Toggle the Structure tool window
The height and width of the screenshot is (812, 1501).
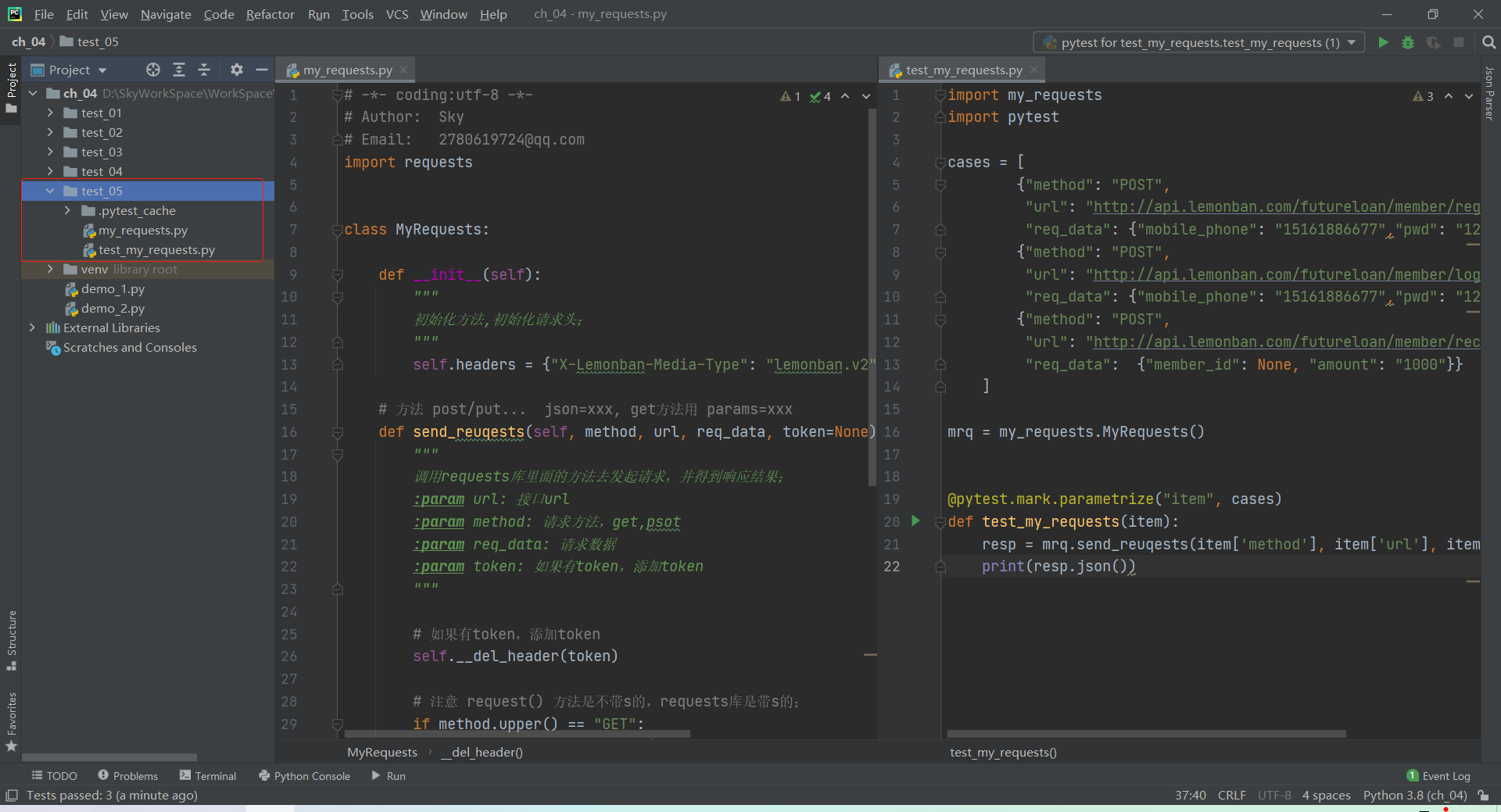click(x=11, y=639)
